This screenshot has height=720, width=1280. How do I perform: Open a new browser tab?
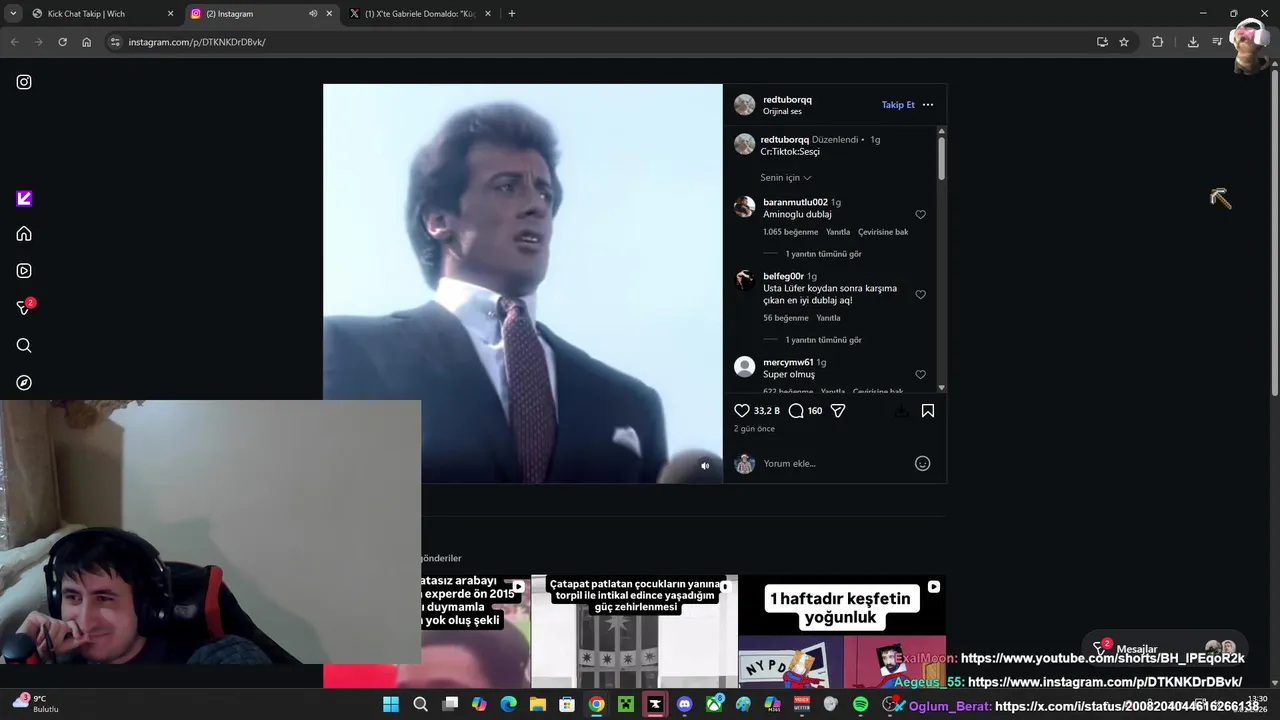click(512, 14)
